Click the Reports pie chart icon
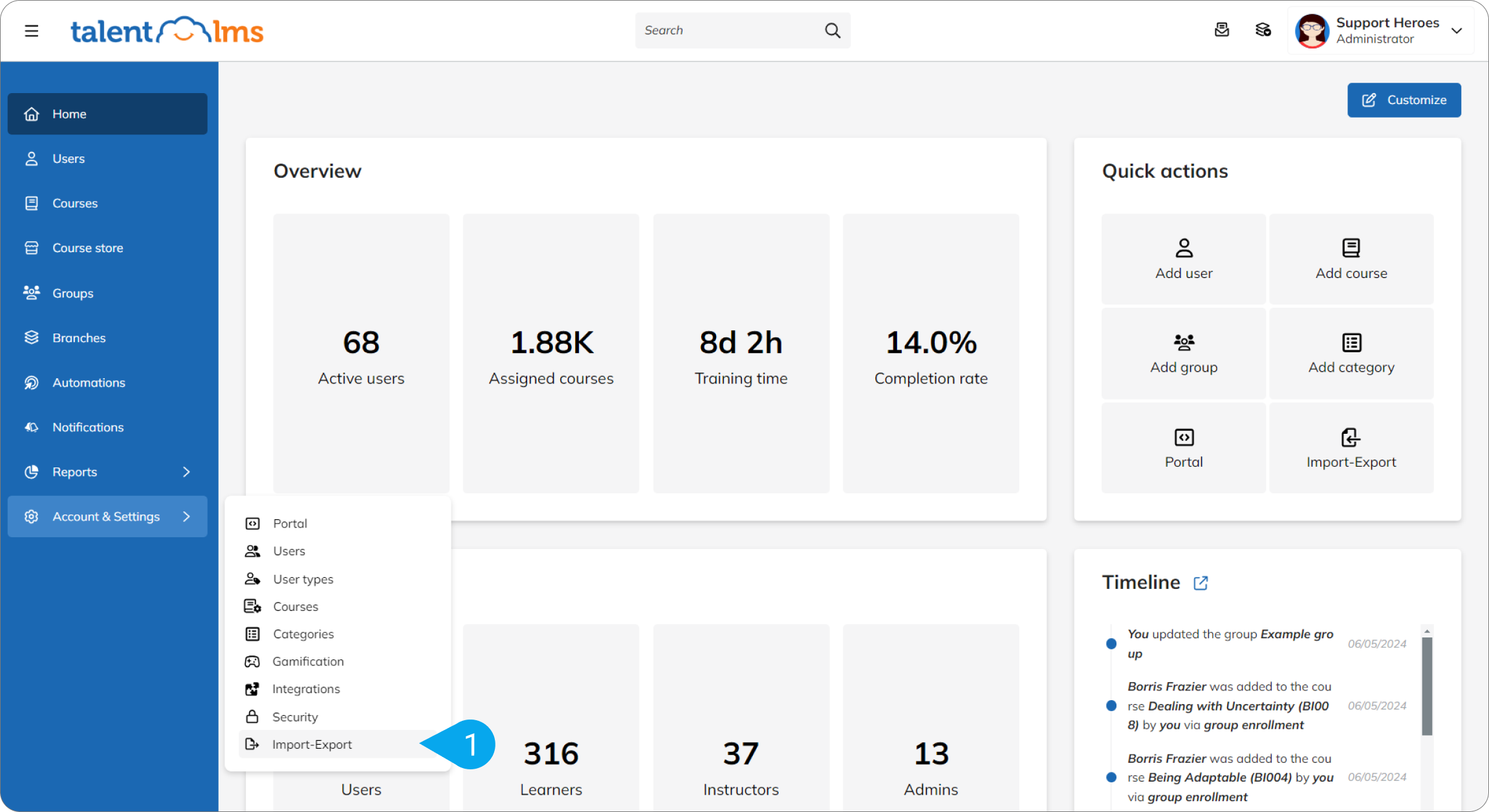Viewport: 1489px width, 812px height. pyautogui.click(x=31, y=472)
